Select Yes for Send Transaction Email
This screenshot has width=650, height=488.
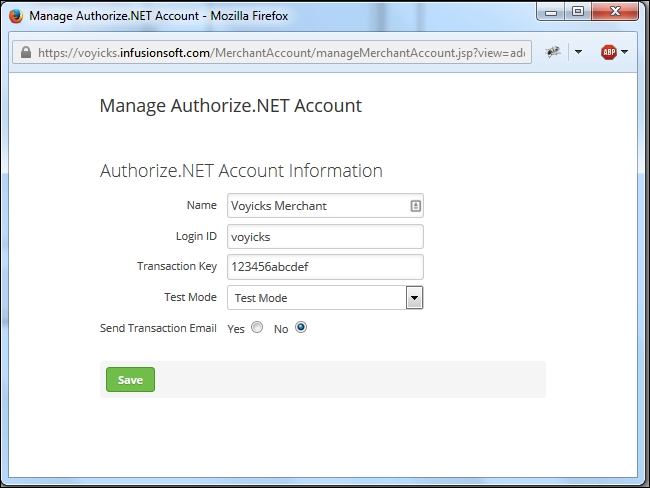257,328
